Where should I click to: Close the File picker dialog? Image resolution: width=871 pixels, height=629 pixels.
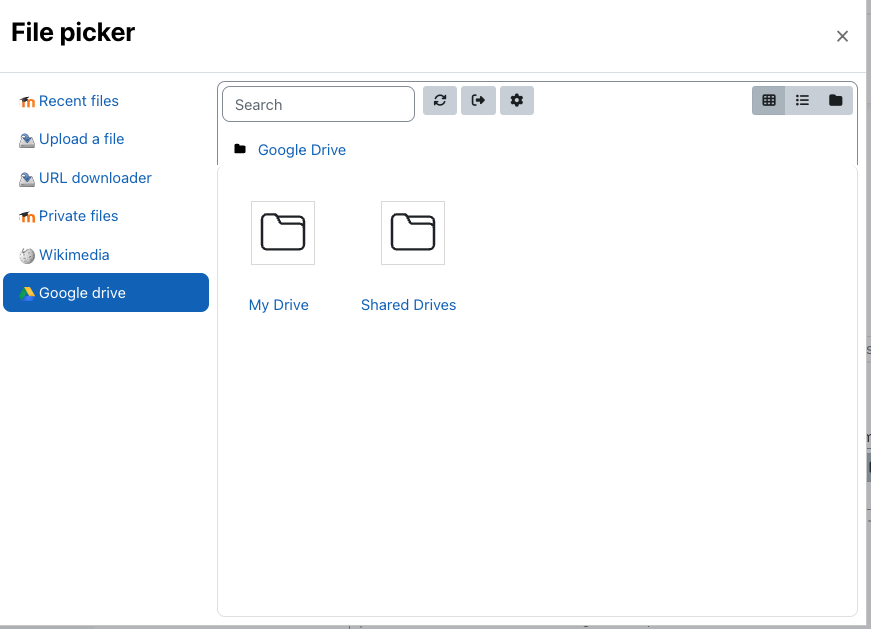[x=842, y=36]
